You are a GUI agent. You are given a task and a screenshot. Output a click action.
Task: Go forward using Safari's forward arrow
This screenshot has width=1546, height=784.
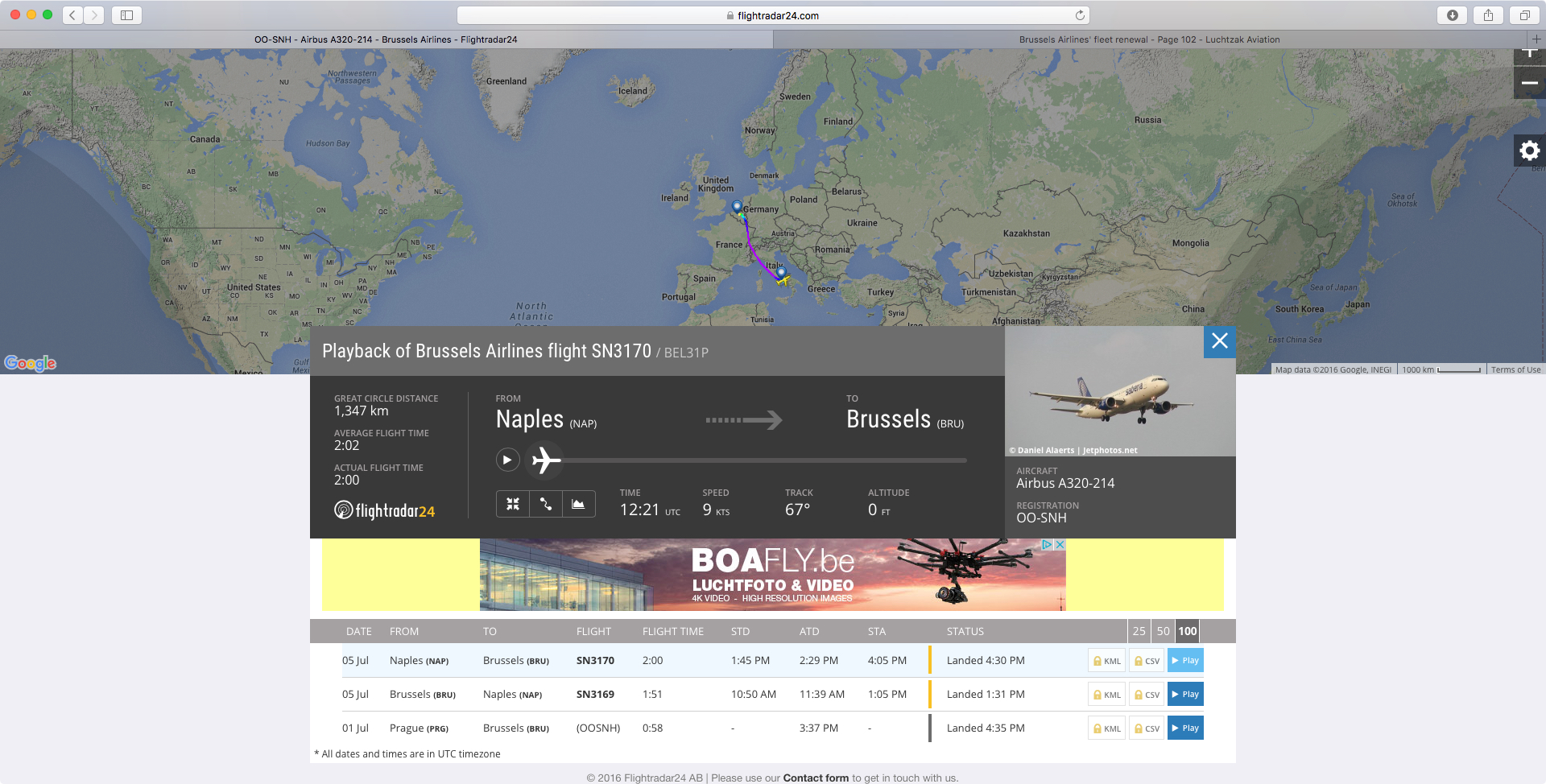94,15
